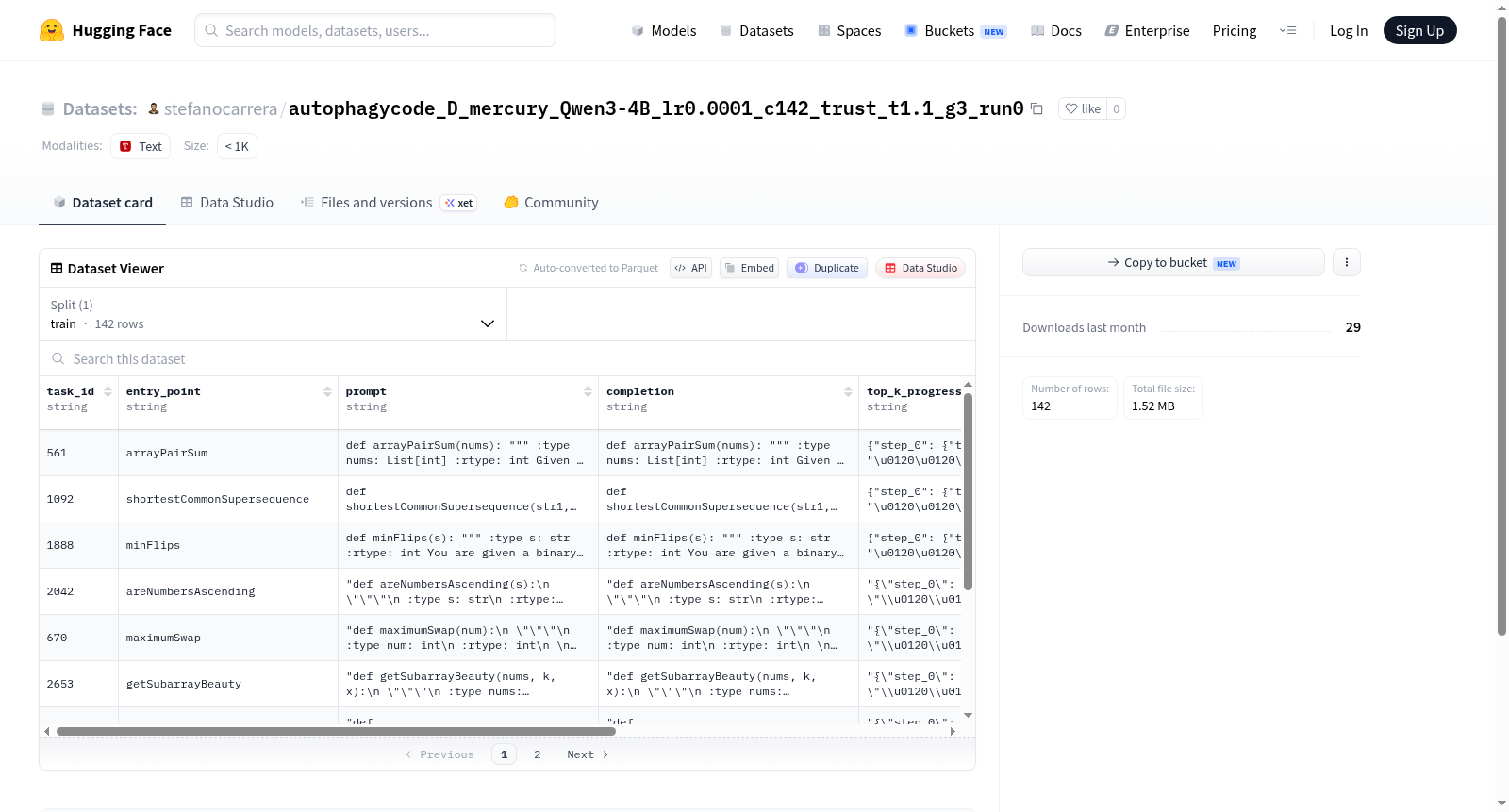This screenshot has height=812, width=1509.
Task: Copy dataset name with the copy icon
Action: pos(1036,108)
